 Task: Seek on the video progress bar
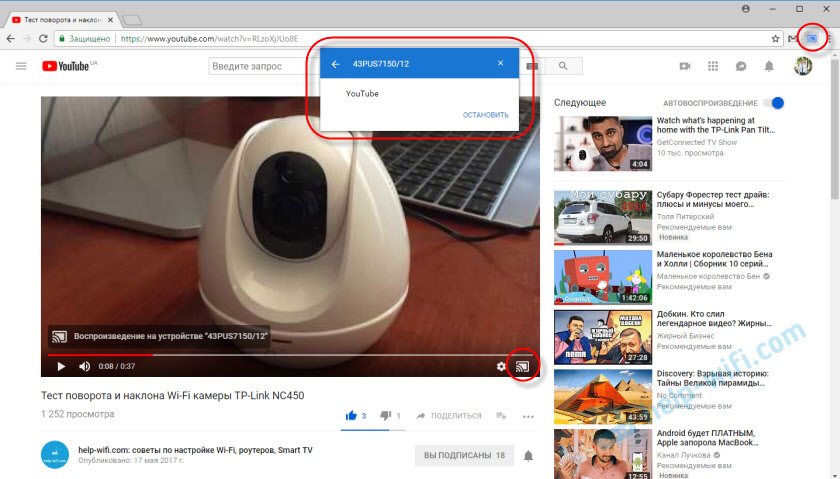pos(290,355)
